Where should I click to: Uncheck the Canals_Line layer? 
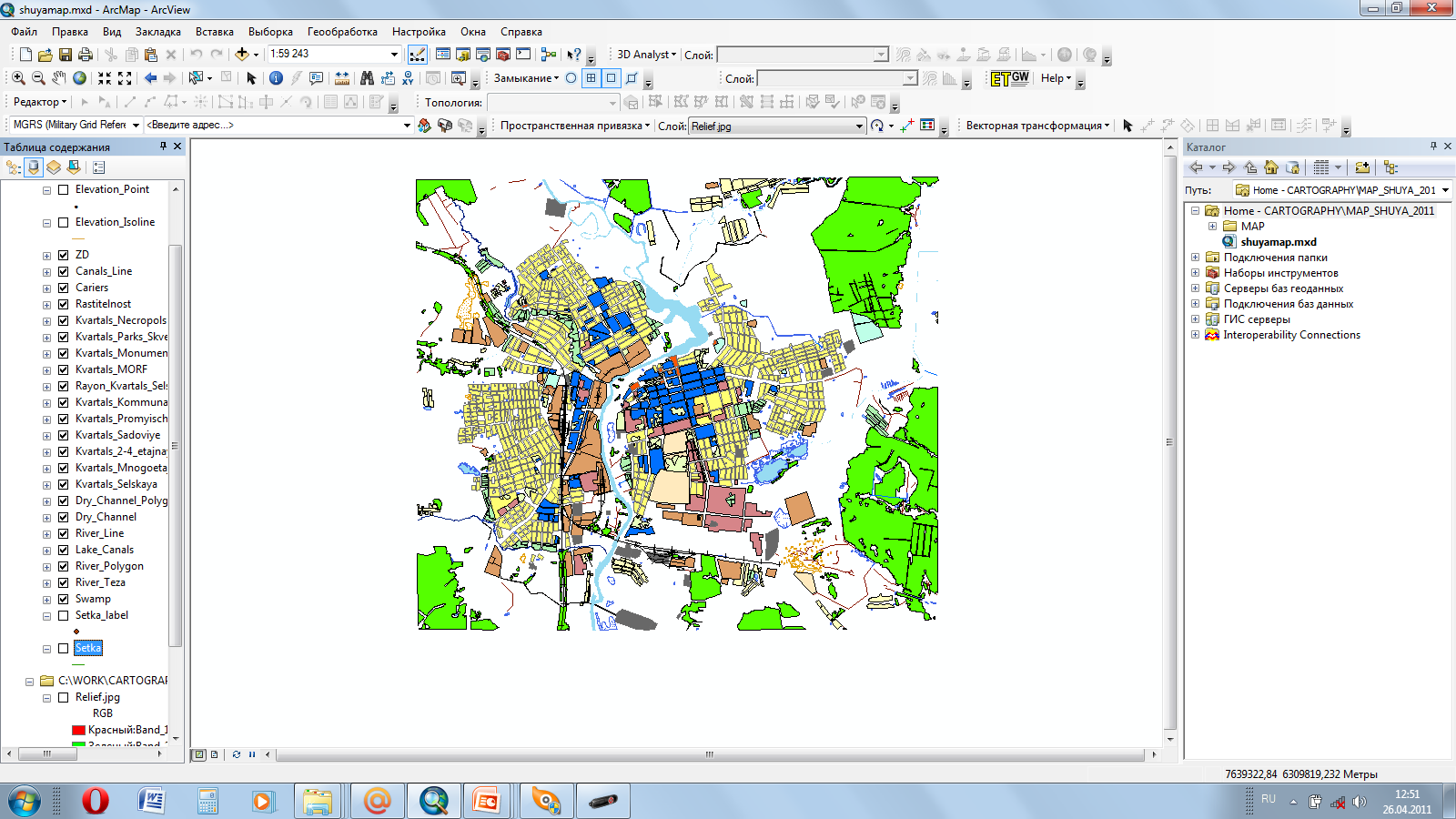(x=64, y=271)
